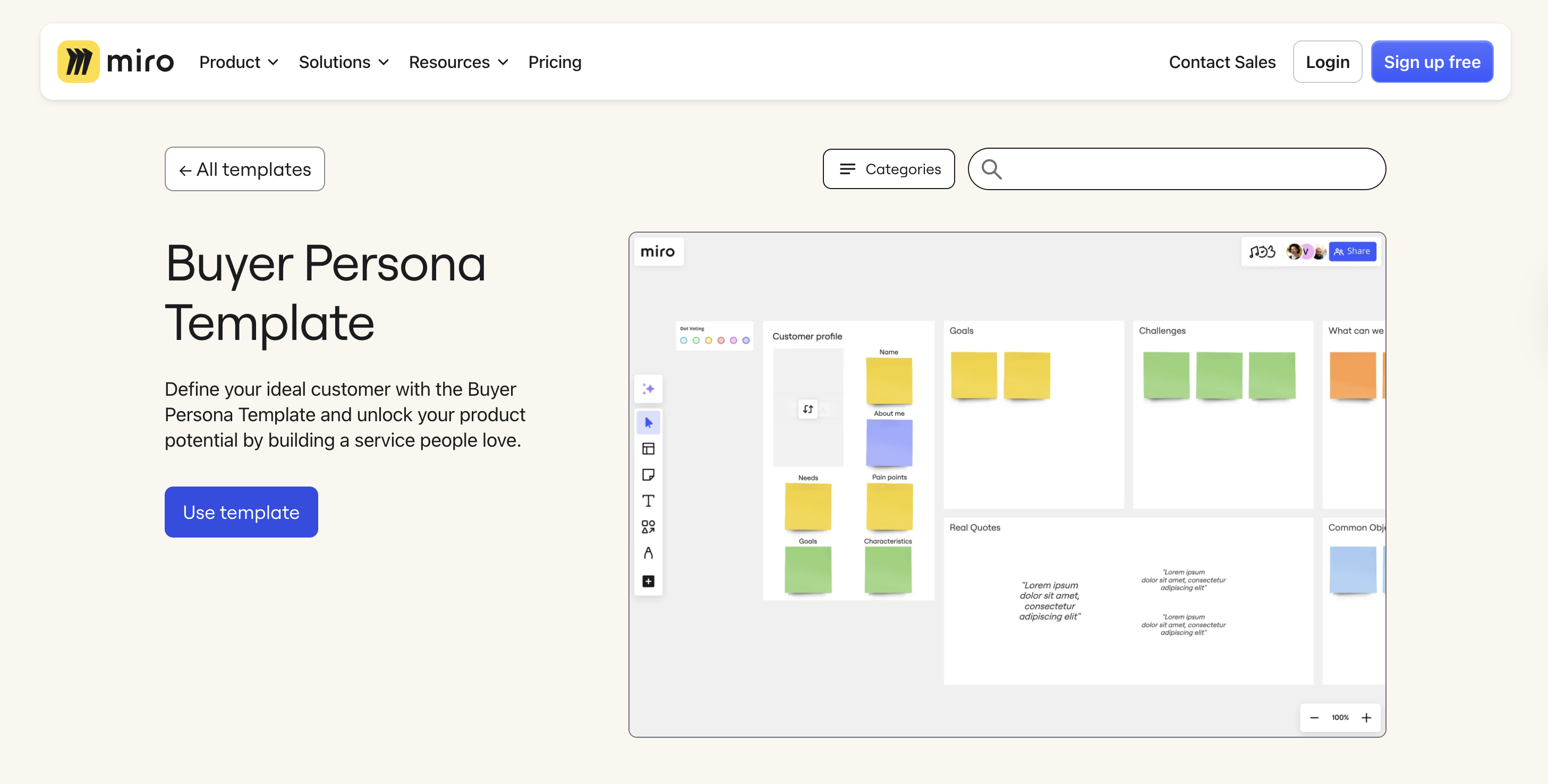This screenshot has height=784, width=1548.
Task: Click Sign up free button
Action: click(x=1432, y=62)
